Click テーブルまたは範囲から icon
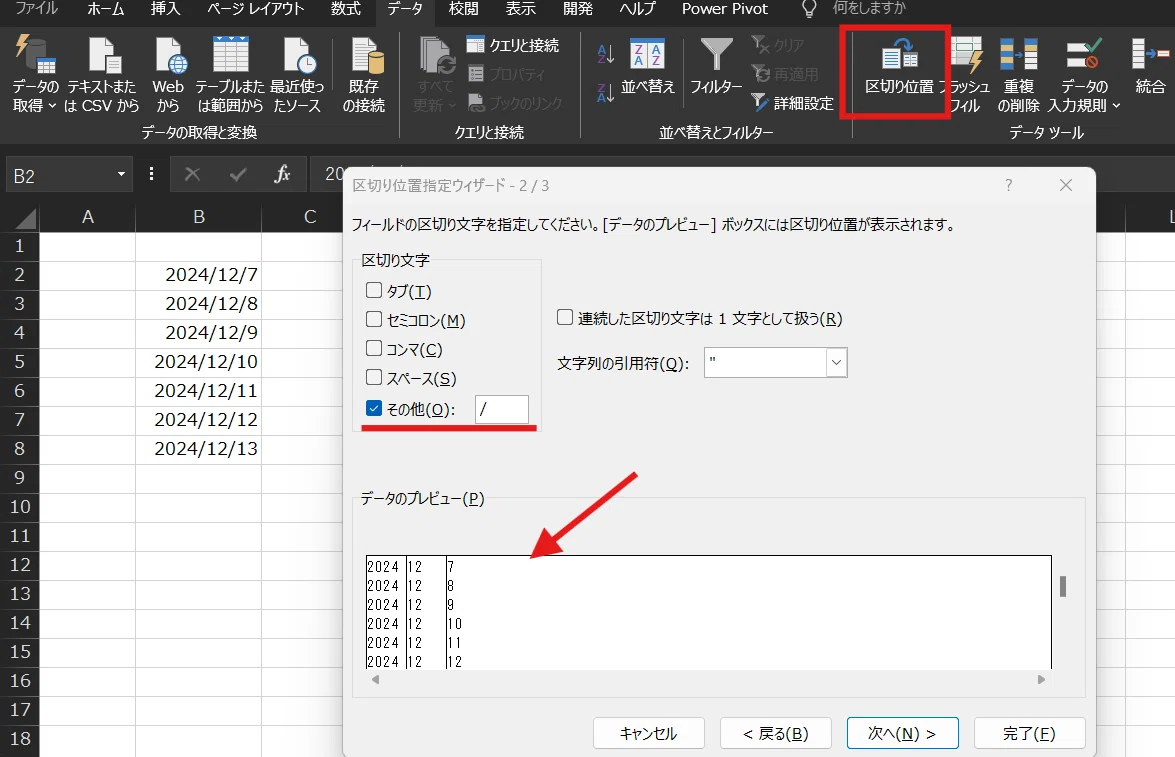The height and width of the screenshot is (757, 1175). point(230,55)
